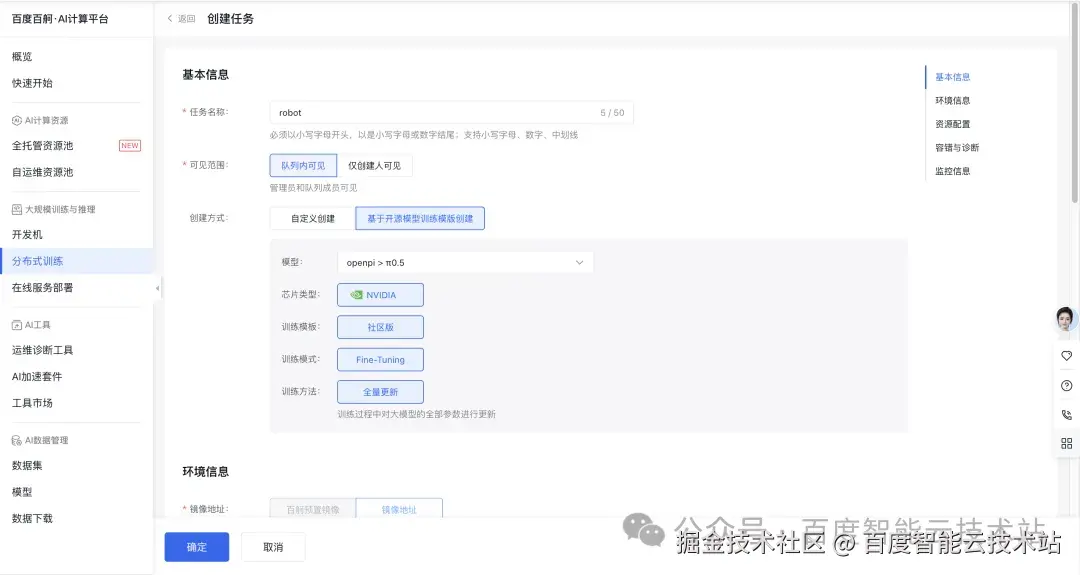This screenshot has width=1080, height=575.
Task: Click the NEW badge beside 全托管资源池
Action: pos(129,145)
